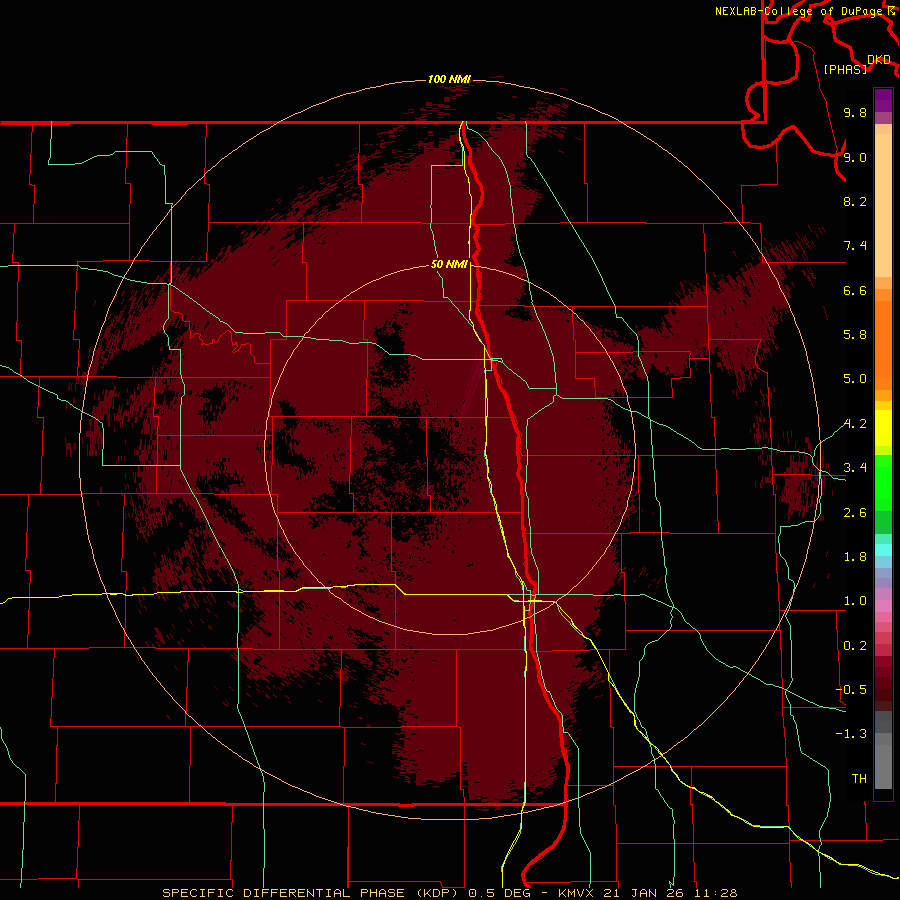
Task: Select the 7.4 value on the color scale
Action: pyautogui.click(x=855, y=246)
